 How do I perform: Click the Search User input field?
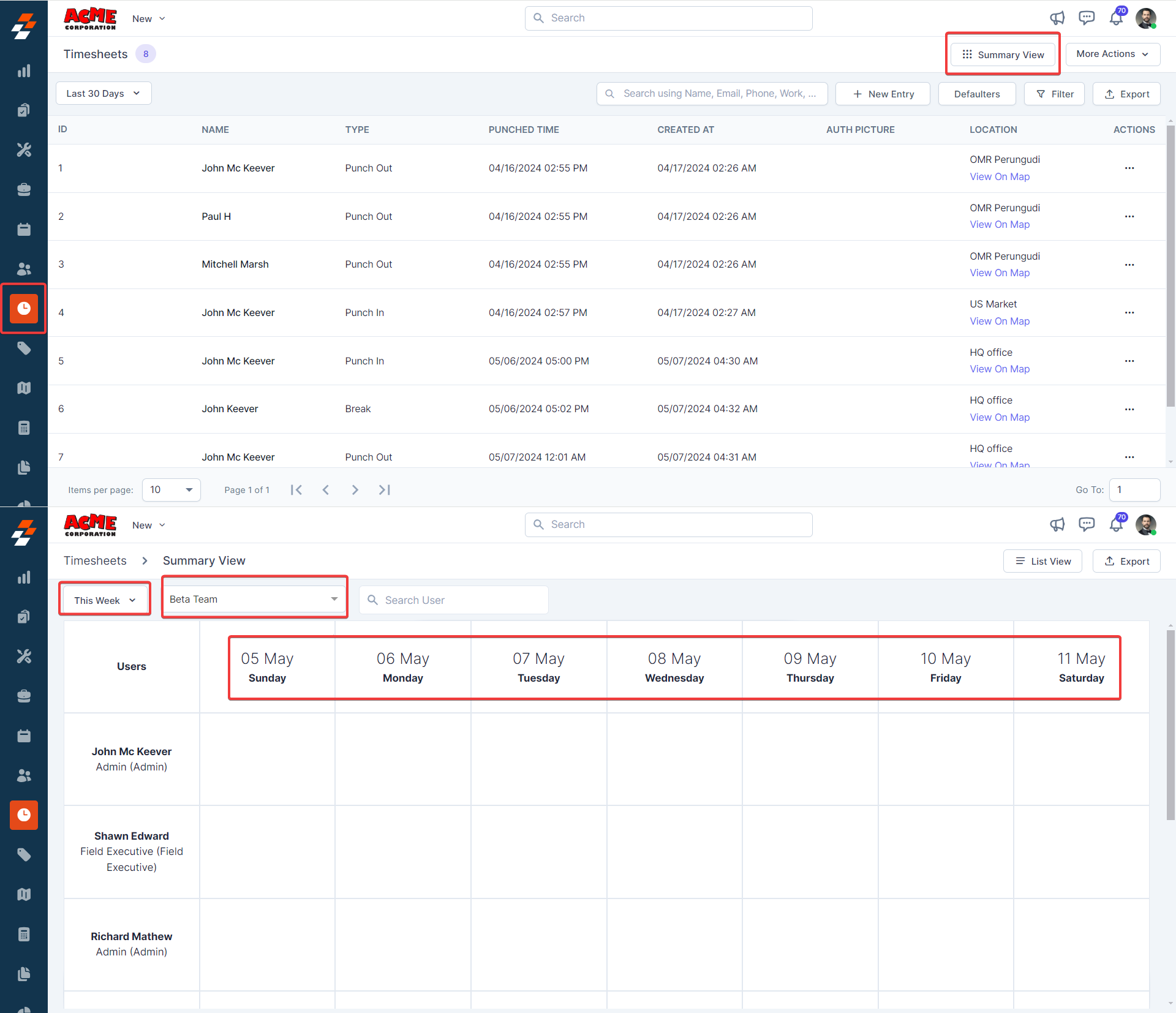click(453, 600)
